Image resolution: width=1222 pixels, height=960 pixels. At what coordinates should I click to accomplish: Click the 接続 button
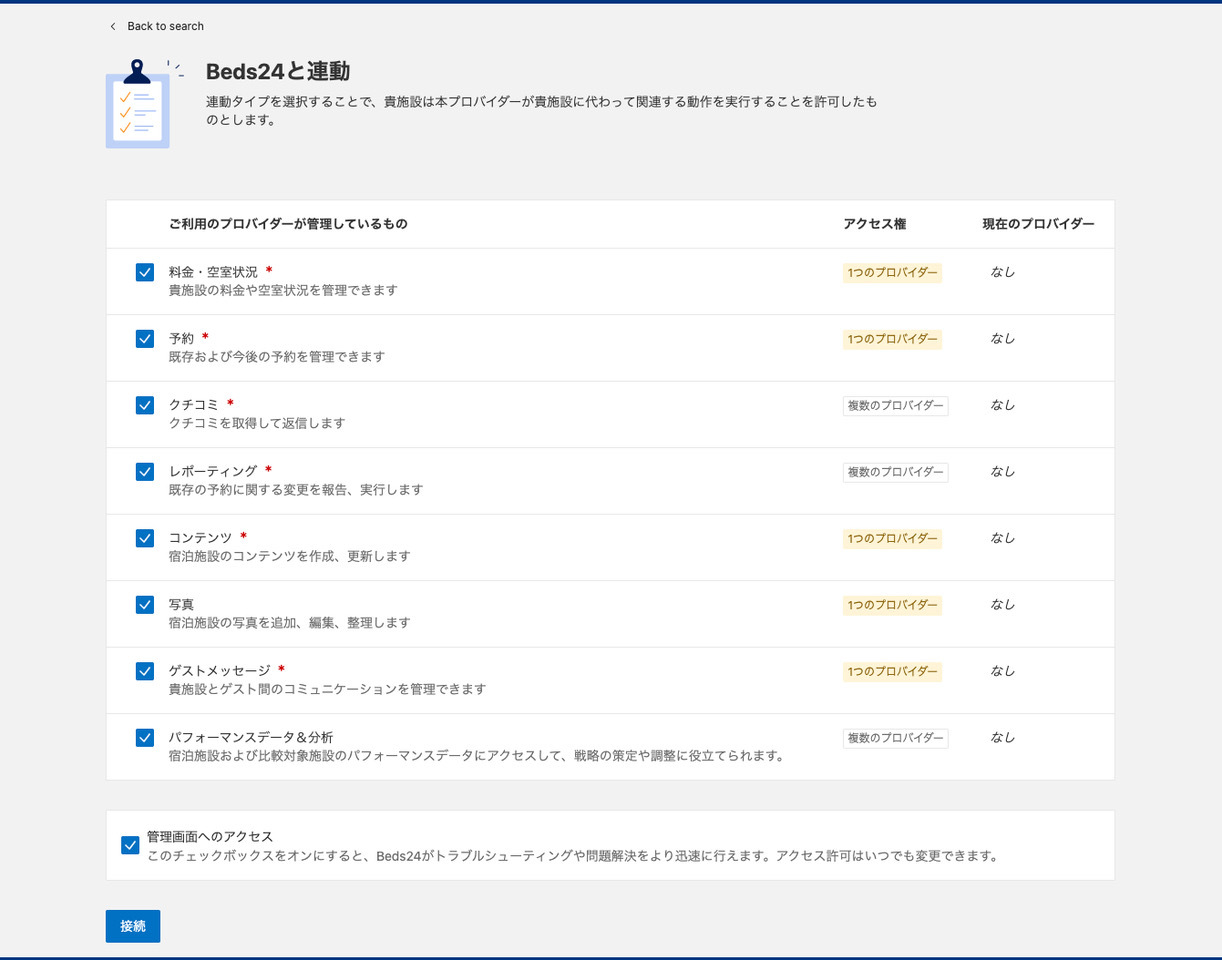132,926
